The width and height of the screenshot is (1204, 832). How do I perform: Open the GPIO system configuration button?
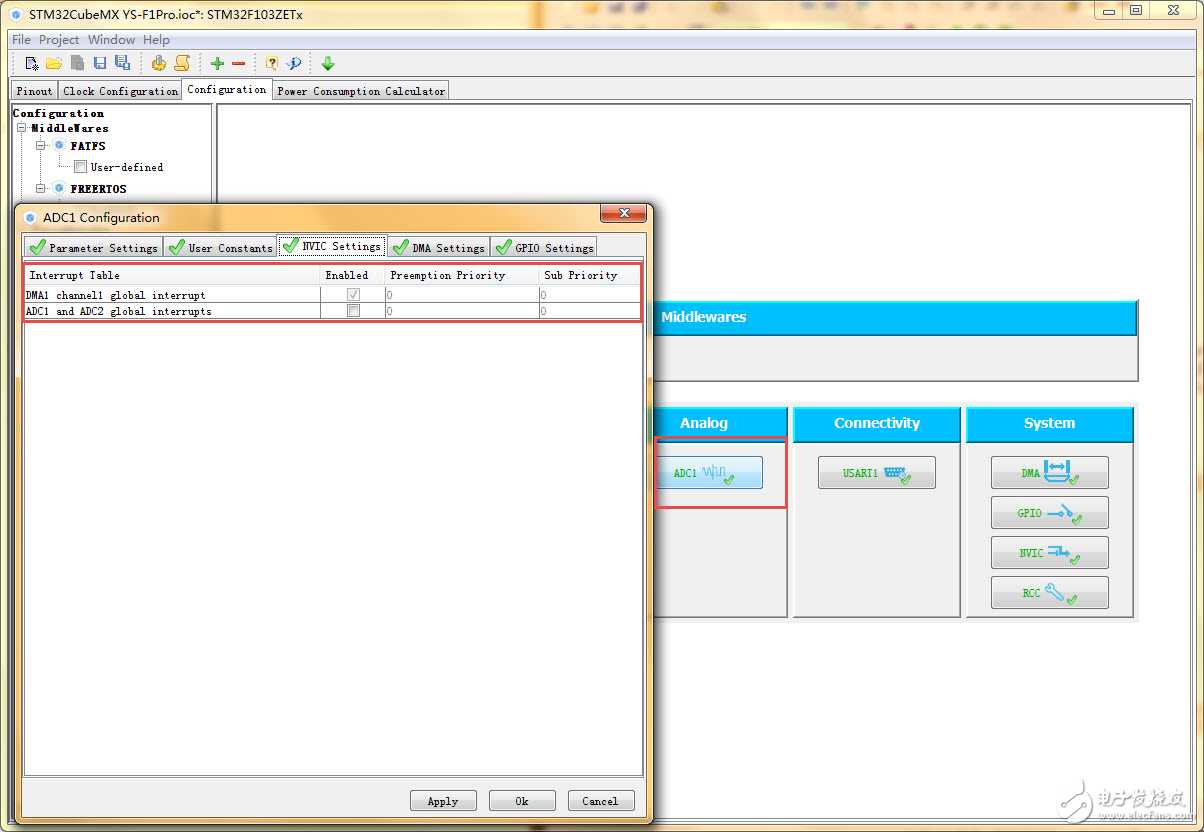pos(1050,512)
